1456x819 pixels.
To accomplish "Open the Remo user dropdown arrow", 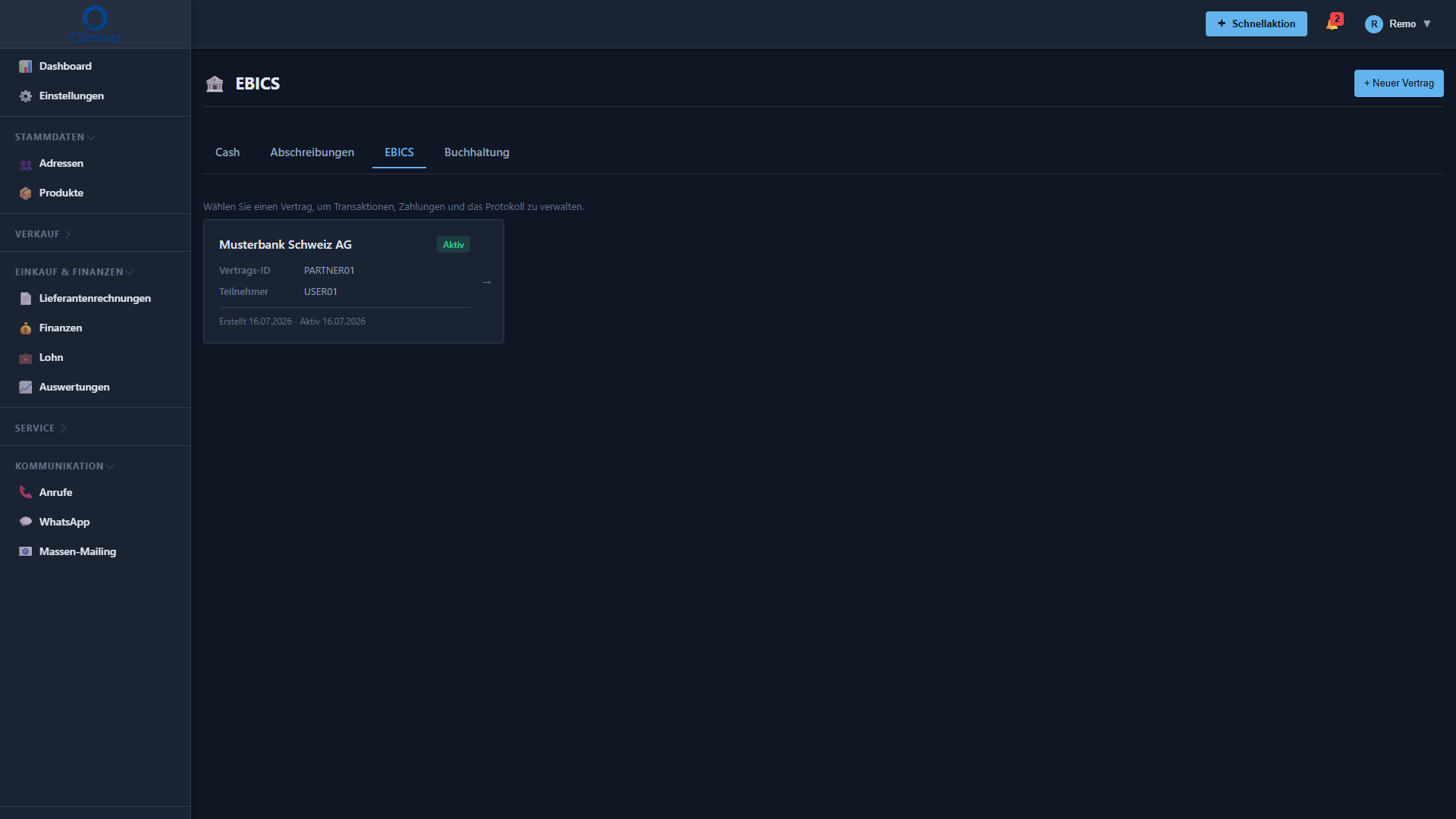I will click(x=1426, y=24).
